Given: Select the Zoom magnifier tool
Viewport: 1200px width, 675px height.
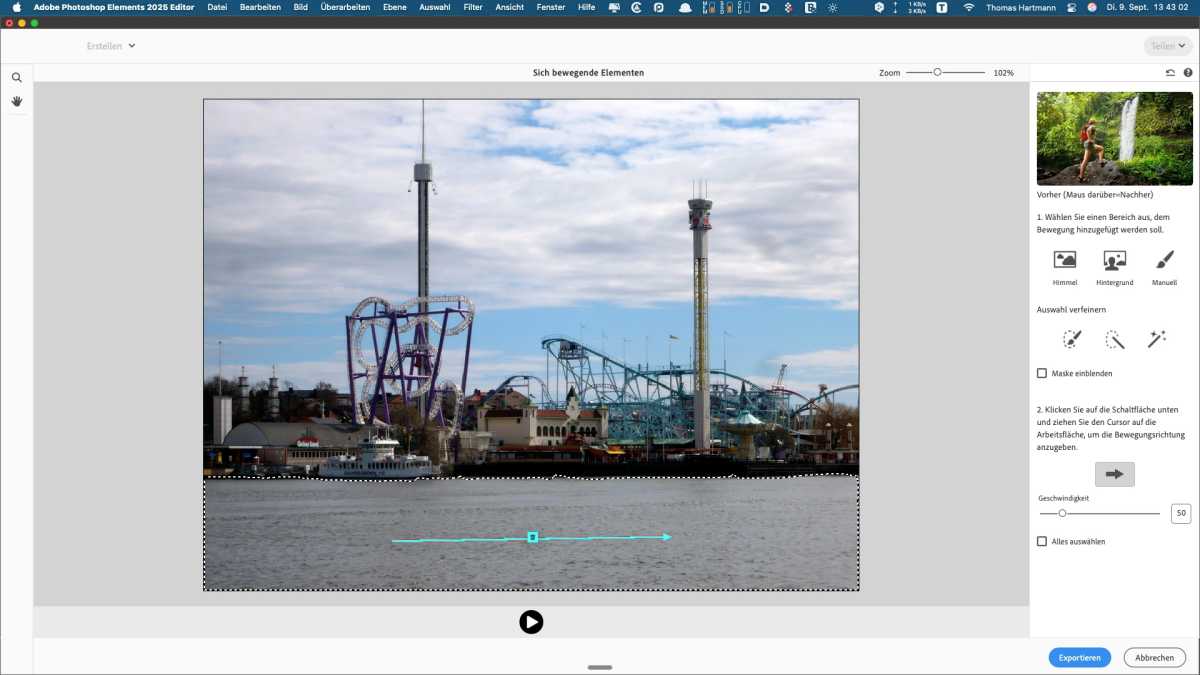Looking at the screenshot, I should [x=16, y=78].
